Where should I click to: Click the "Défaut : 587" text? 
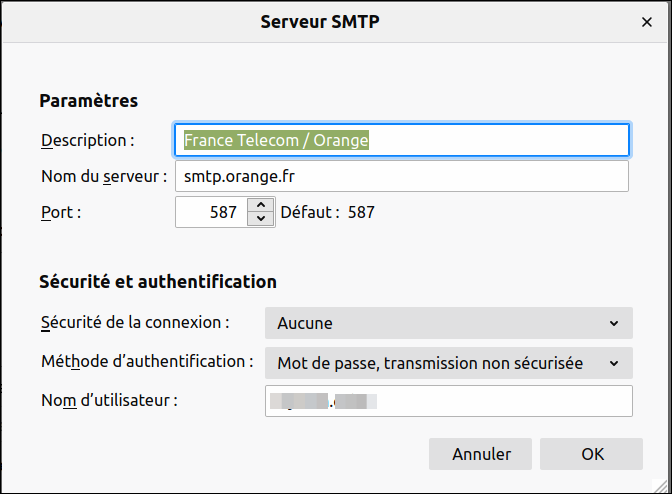coord(328,212)
